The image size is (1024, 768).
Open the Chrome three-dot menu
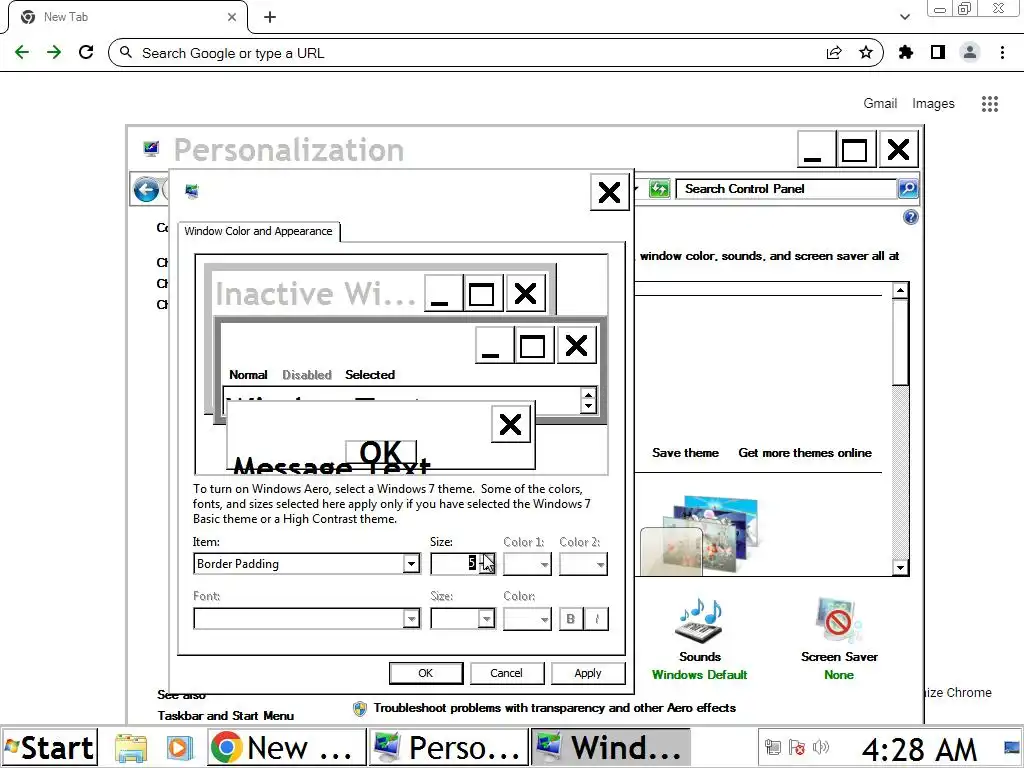[x=1002, y=53]
